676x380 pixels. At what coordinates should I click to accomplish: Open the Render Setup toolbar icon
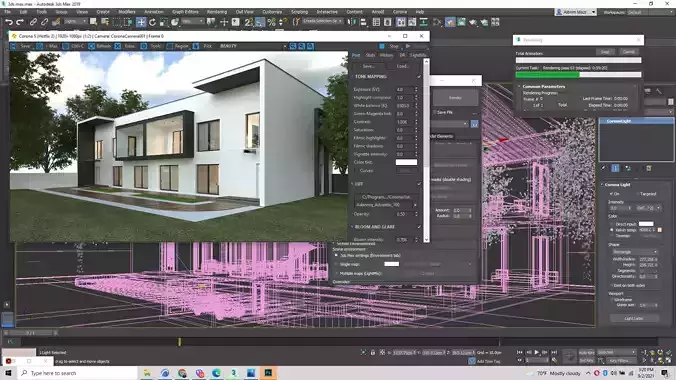(450, 22)
